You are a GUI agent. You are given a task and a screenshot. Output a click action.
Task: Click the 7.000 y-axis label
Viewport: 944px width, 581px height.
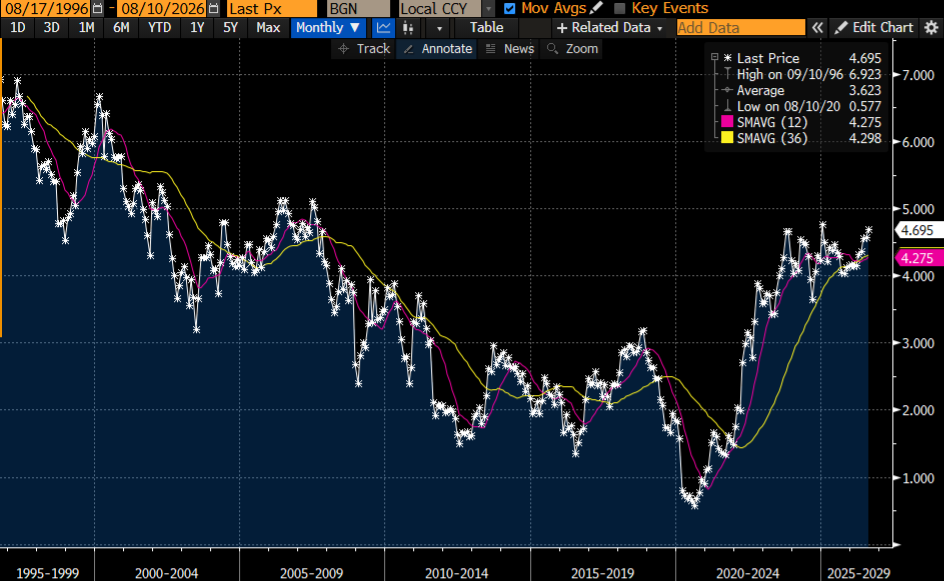pyautogui.click(x=918, y=75)
